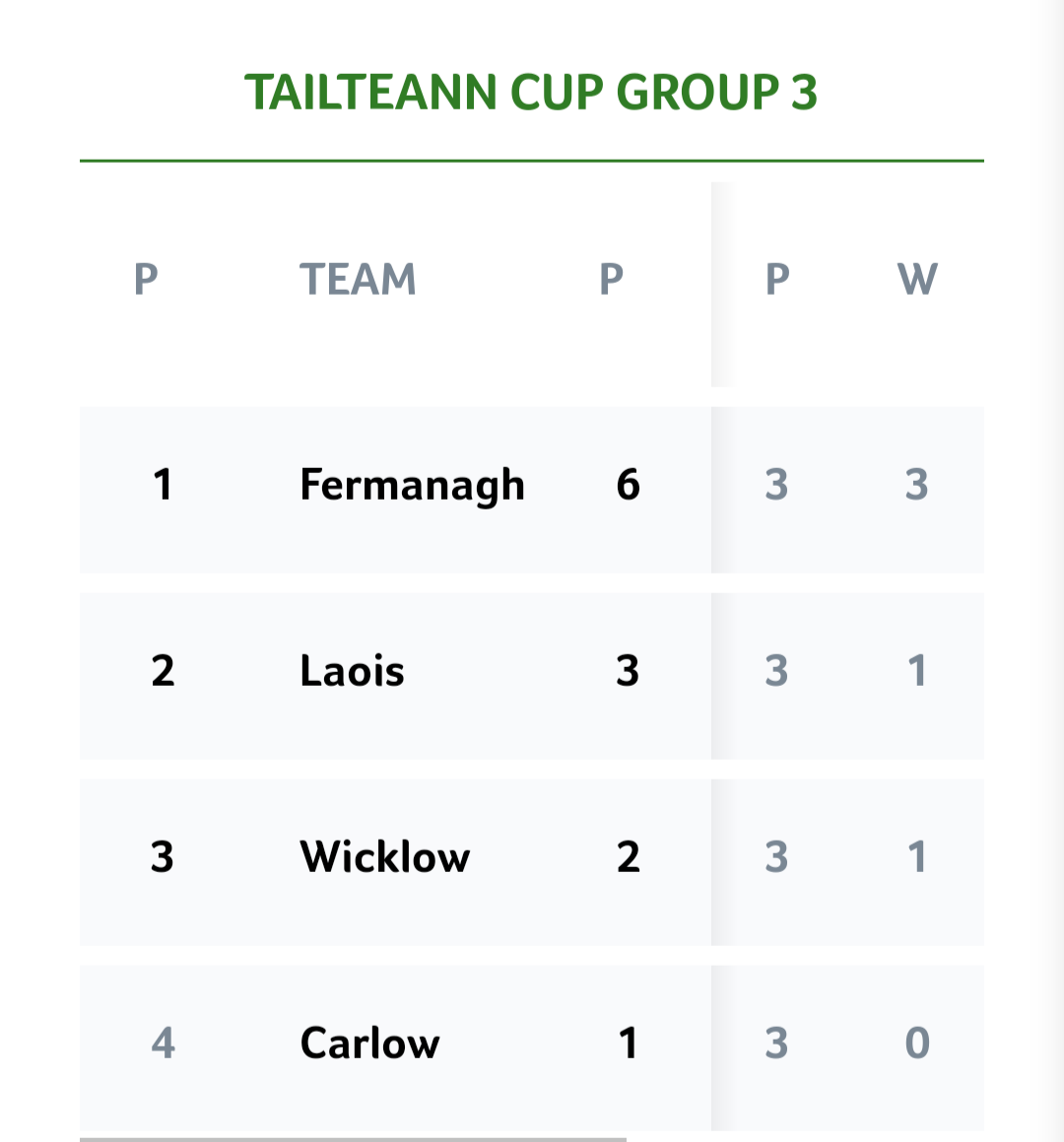Click the W wins column header
This screenshot has height=1142, width=1064.
click(x=917, y=279)
